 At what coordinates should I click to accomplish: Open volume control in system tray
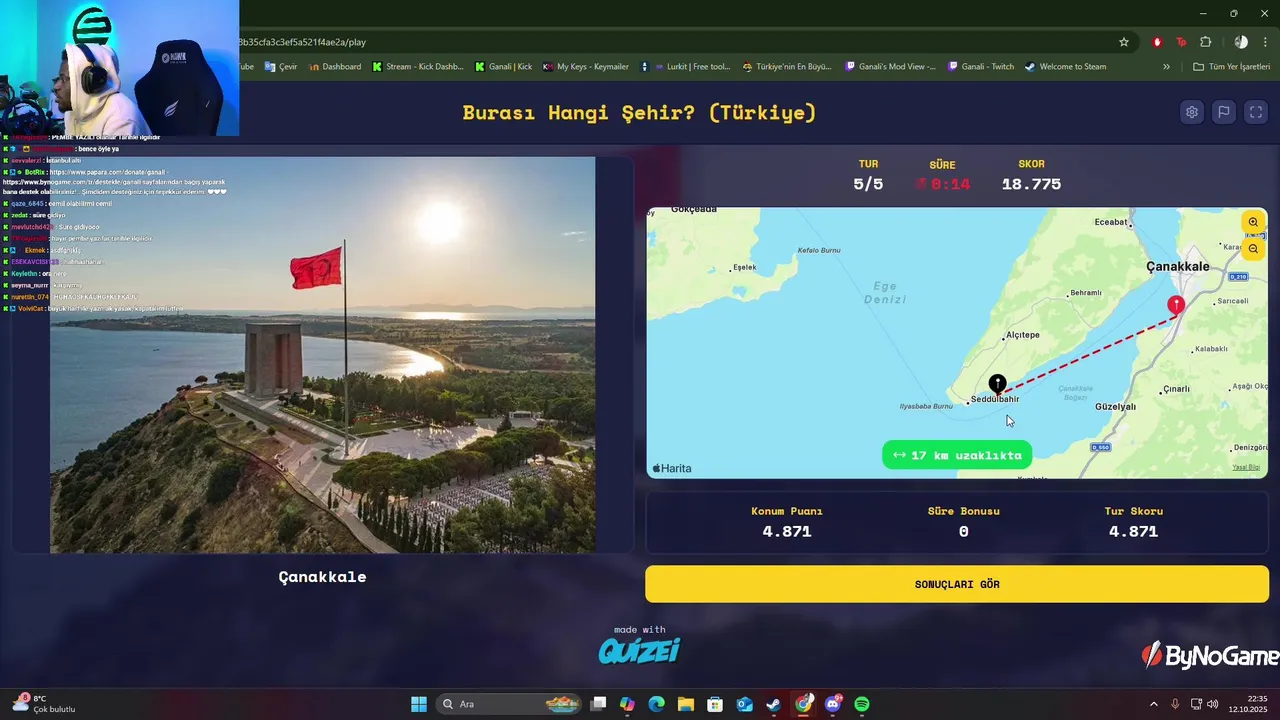1213,704
